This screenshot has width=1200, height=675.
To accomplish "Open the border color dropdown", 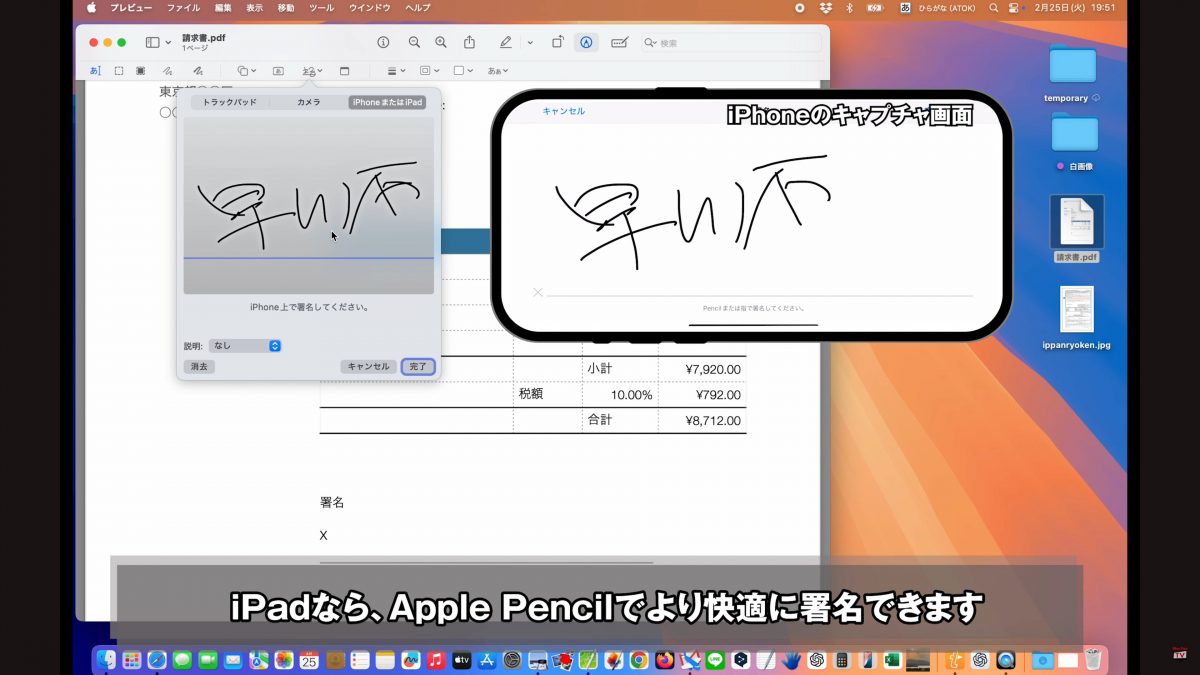I will point(429,71).
